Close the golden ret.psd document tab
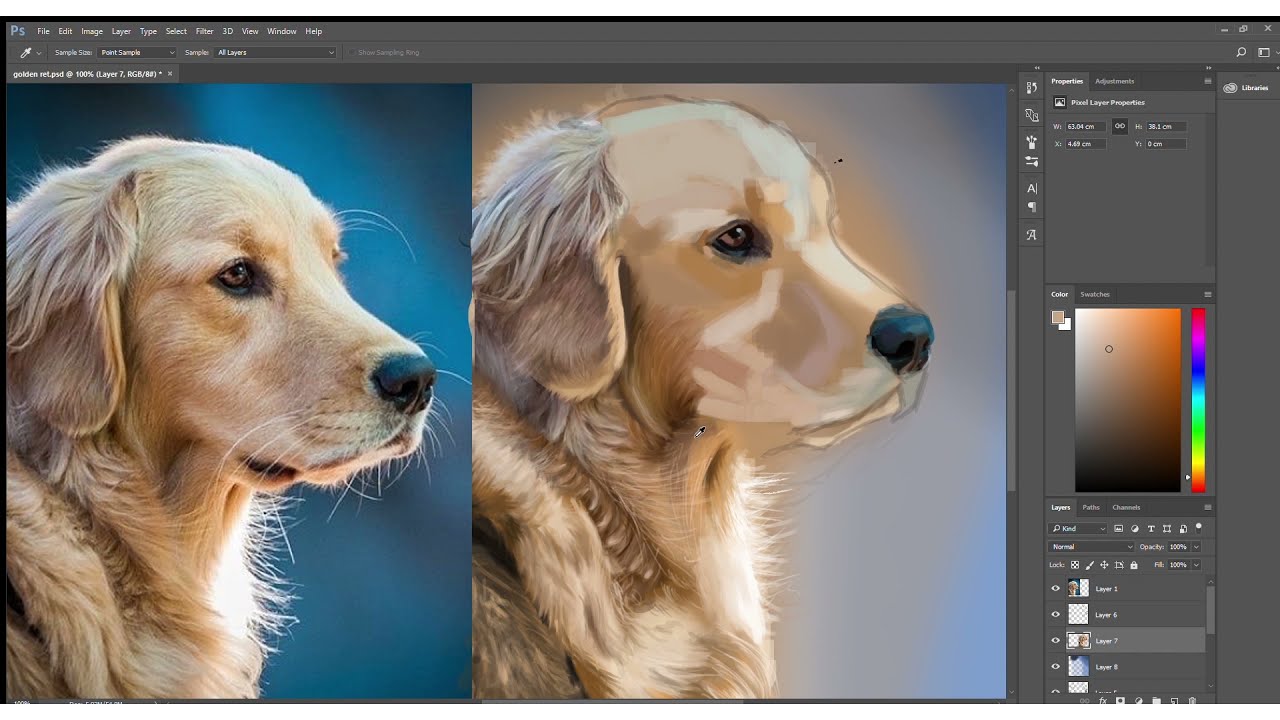 tap(170, 74)
